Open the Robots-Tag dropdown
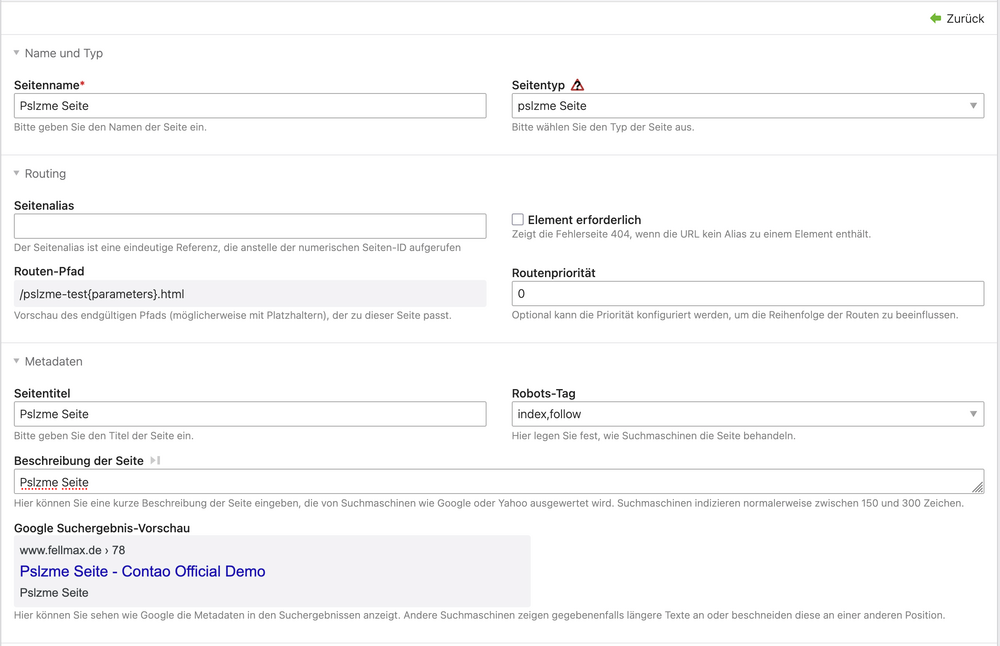 pyautogui.click(x=747, y=414)
